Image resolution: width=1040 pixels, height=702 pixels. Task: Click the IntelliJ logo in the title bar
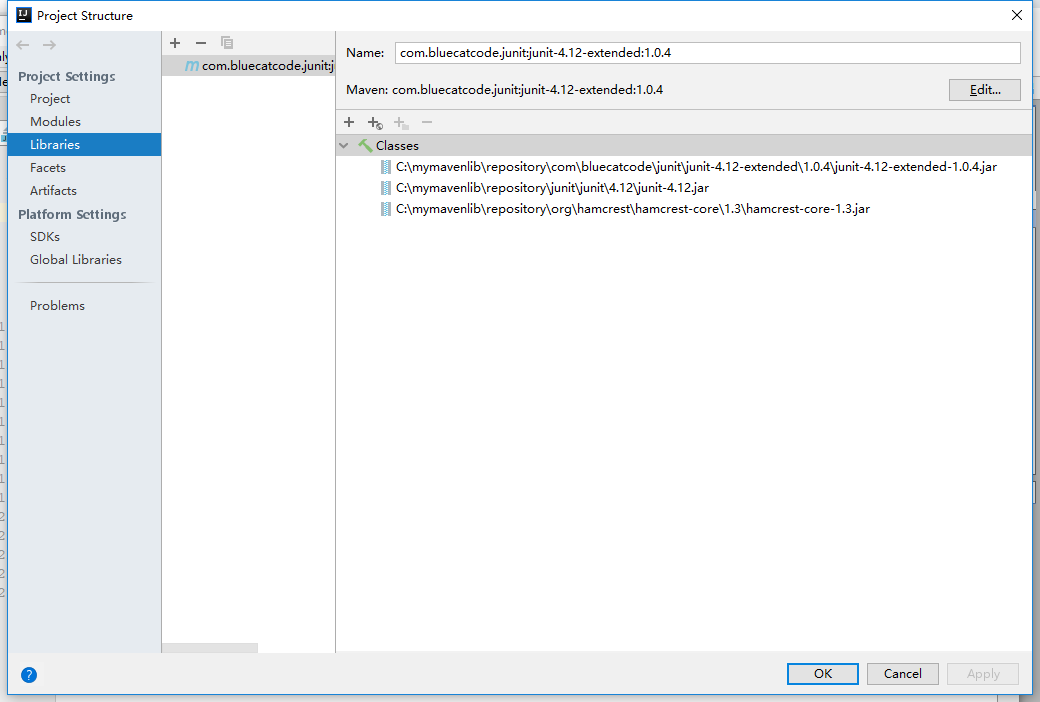coord(24,15)
